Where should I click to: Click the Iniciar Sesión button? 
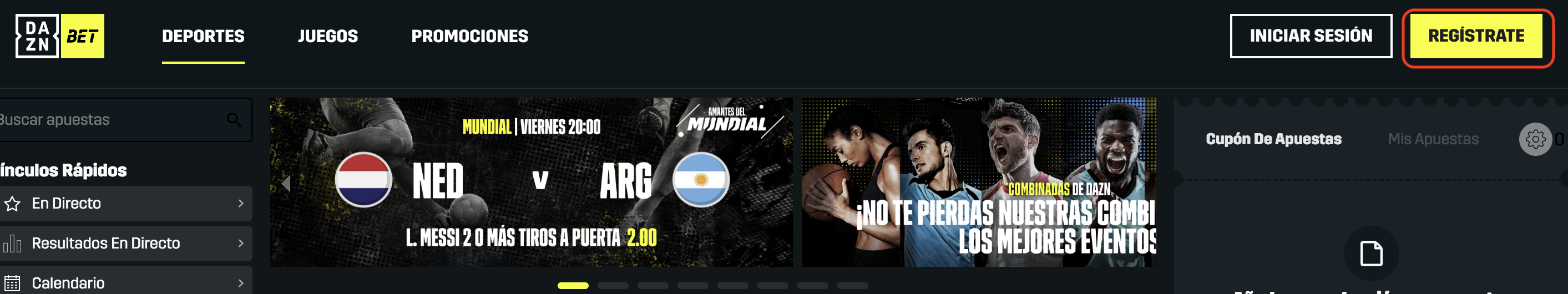pos(1311,36)
